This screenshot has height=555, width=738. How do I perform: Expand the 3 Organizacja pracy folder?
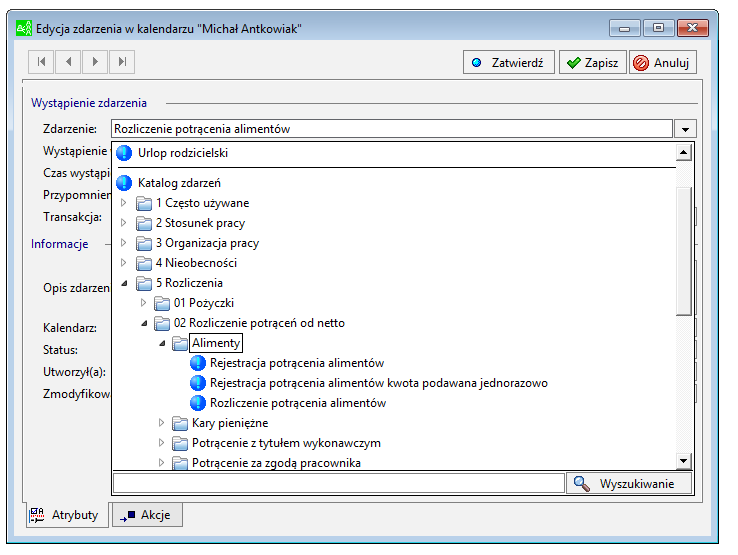pyautogui.click(x=124, y=243)
